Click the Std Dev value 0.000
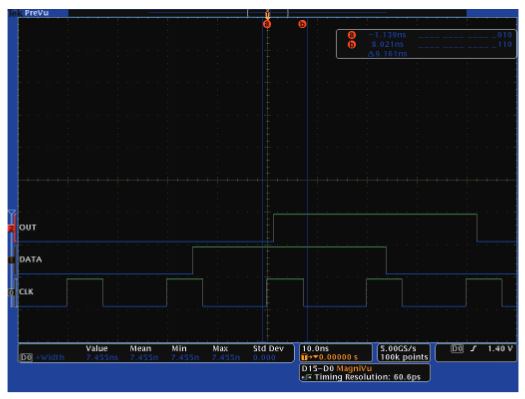 264,357
